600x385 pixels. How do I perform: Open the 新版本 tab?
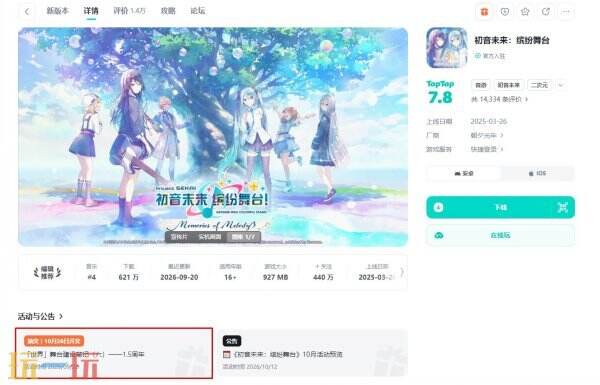(x=57, y=11)
